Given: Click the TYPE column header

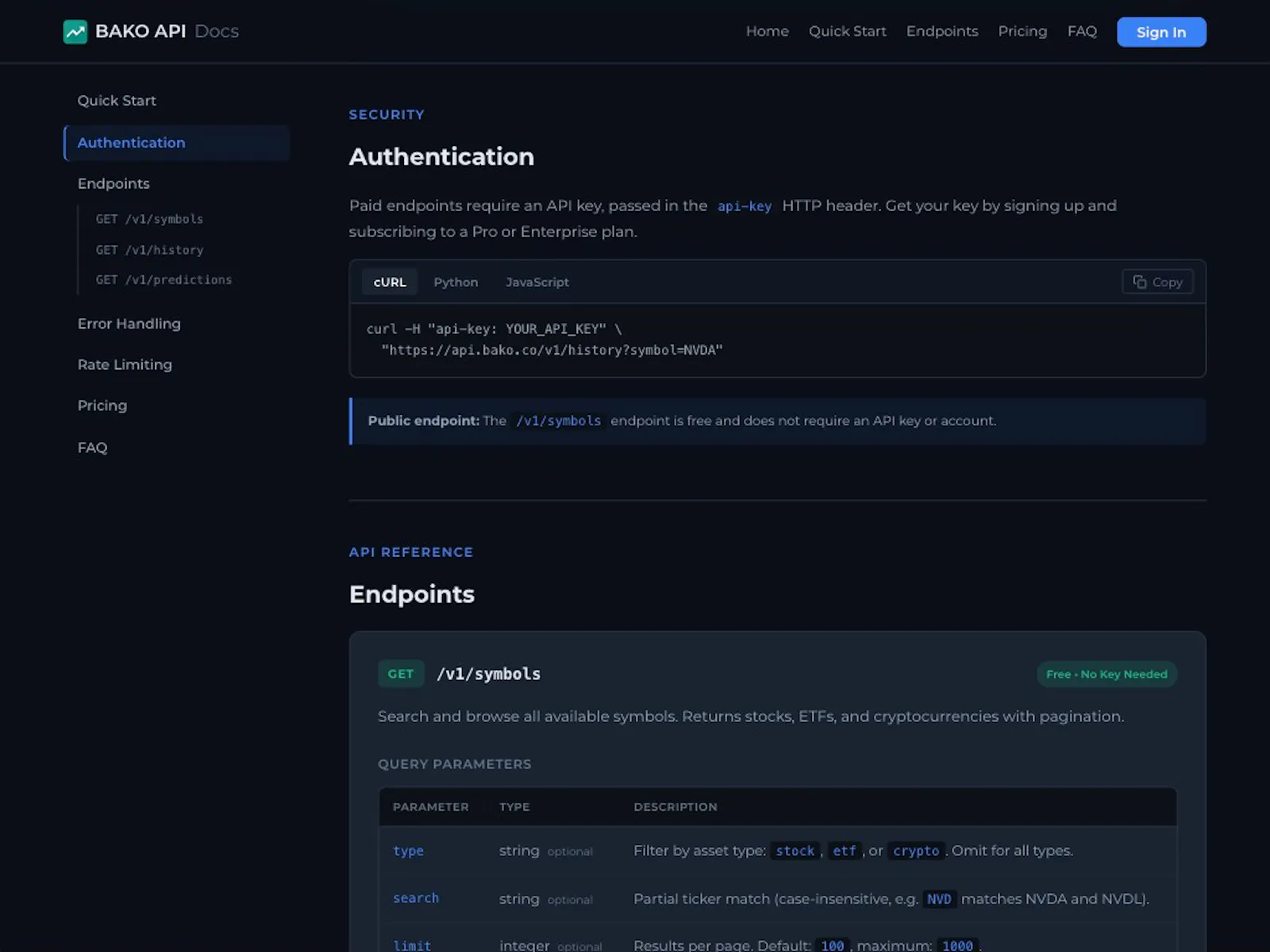Looking at the screenshot, I should coord(514,807).
